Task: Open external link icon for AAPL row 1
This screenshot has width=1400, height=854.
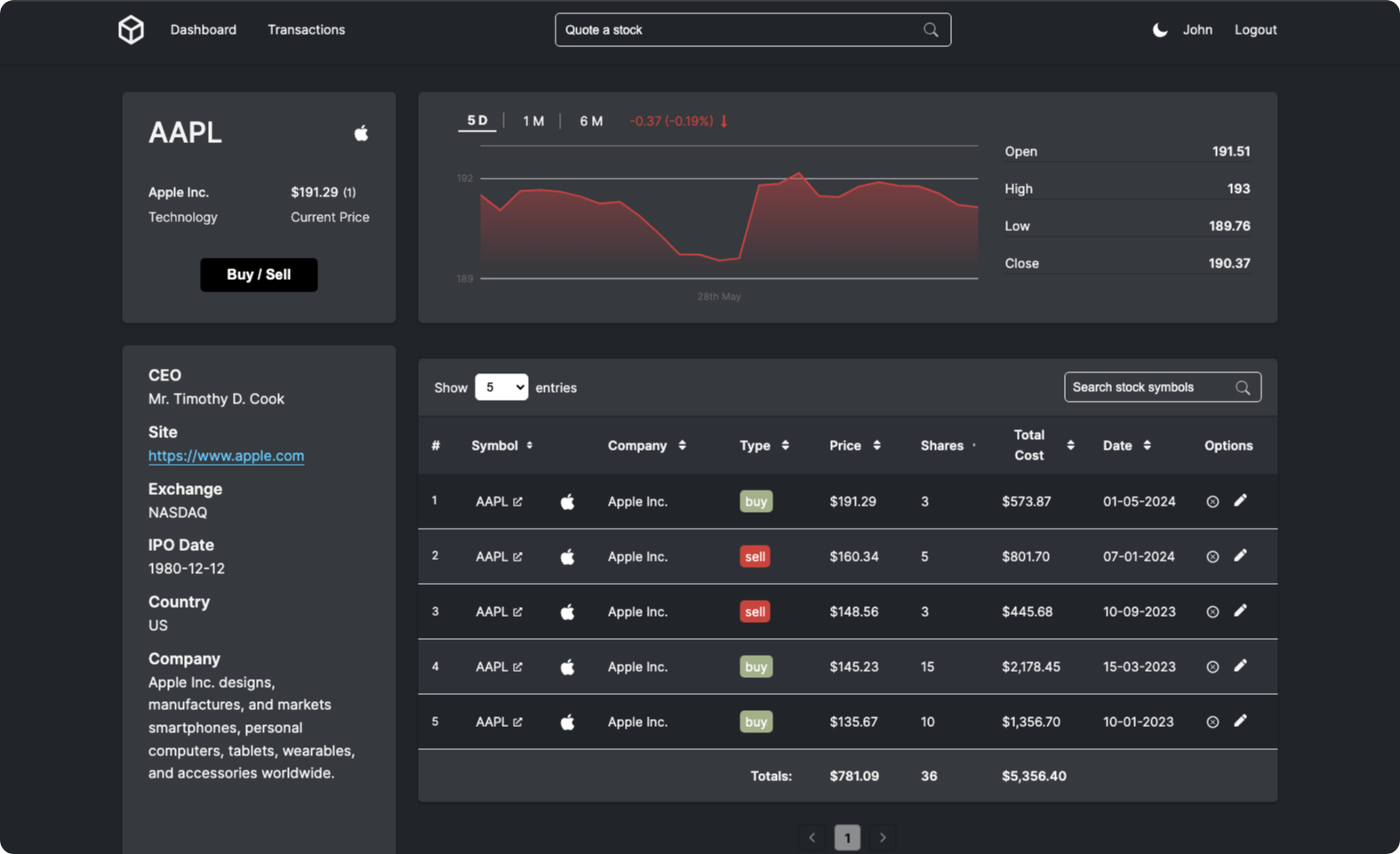Action: [x=517, y=501]
